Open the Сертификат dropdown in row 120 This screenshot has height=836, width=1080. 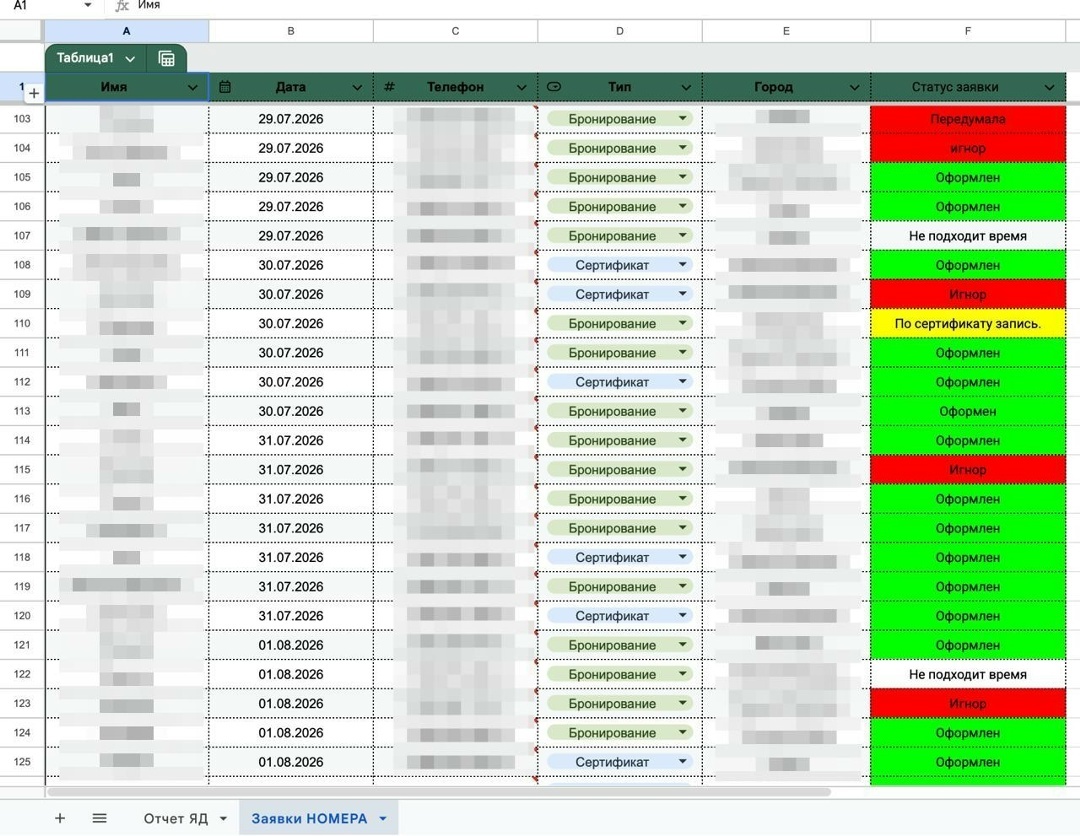click(x=682, y=616)
